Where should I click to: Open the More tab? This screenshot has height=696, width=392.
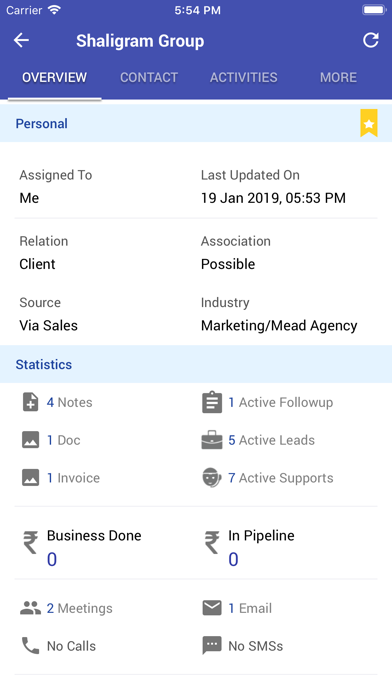point(338,77)
